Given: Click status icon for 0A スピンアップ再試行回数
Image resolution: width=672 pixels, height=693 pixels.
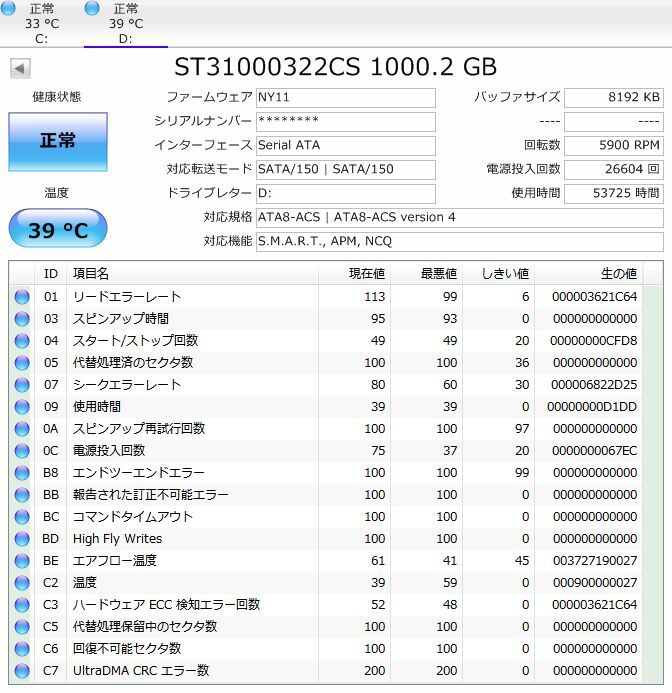Looking at the screenshot, I should tap(22, 429).
